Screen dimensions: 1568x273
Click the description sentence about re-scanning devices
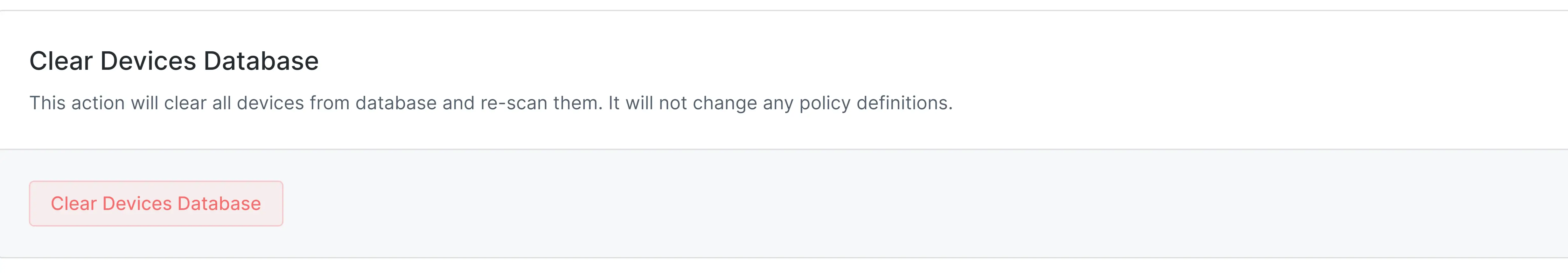(x=491, y=103)
